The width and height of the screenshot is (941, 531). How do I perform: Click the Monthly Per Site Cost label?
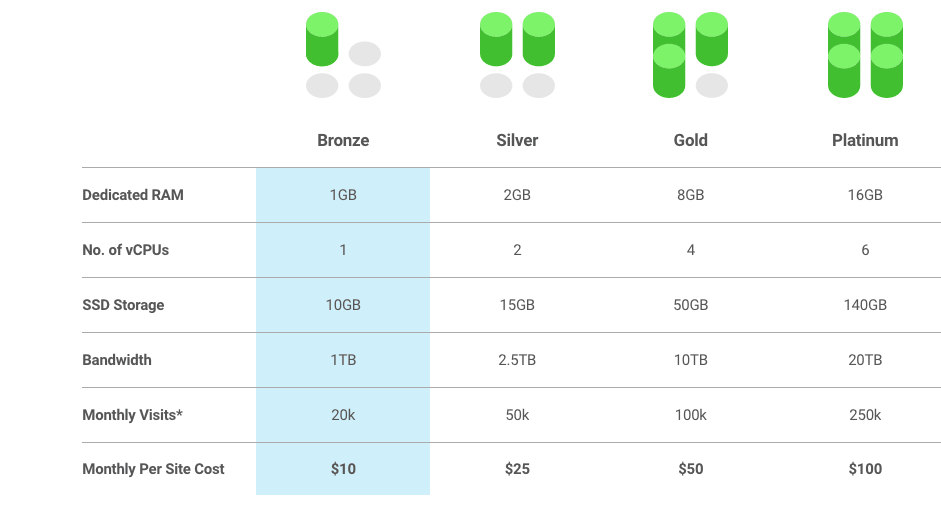(153, 469)
